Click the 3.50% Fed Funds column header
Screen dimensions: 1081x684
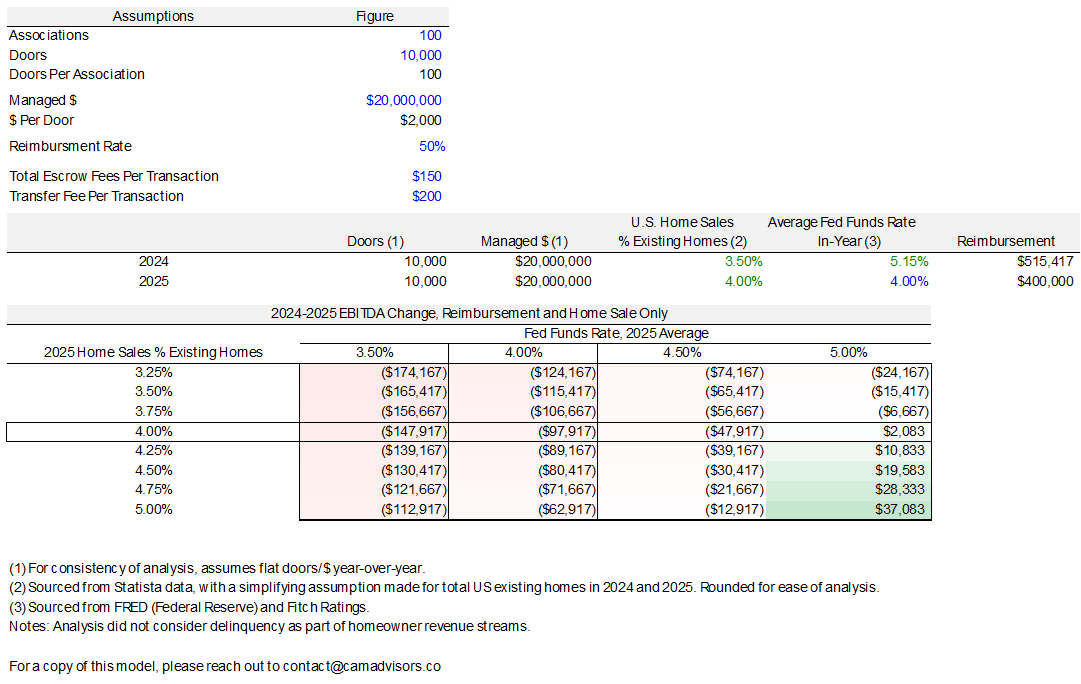tap(374, 352)
